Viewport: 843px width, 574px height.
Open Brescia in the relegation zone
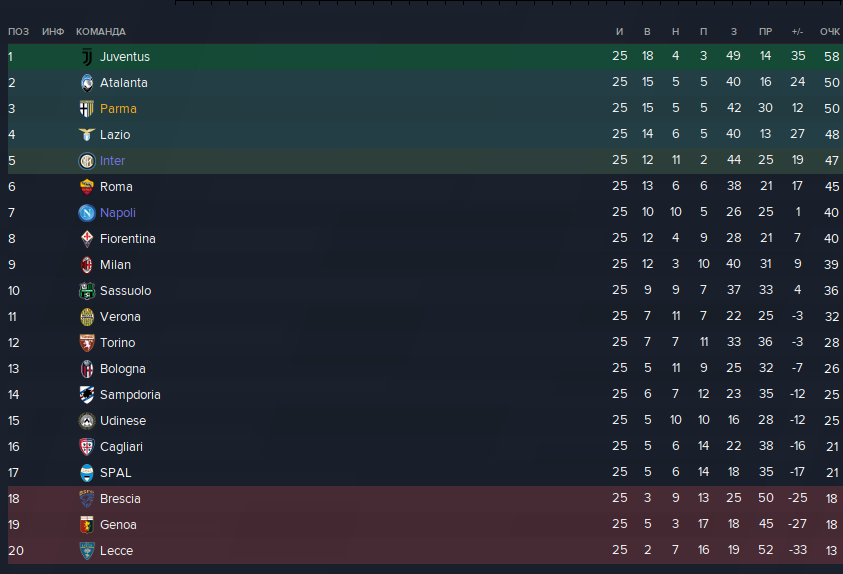[x=120, y=499]
